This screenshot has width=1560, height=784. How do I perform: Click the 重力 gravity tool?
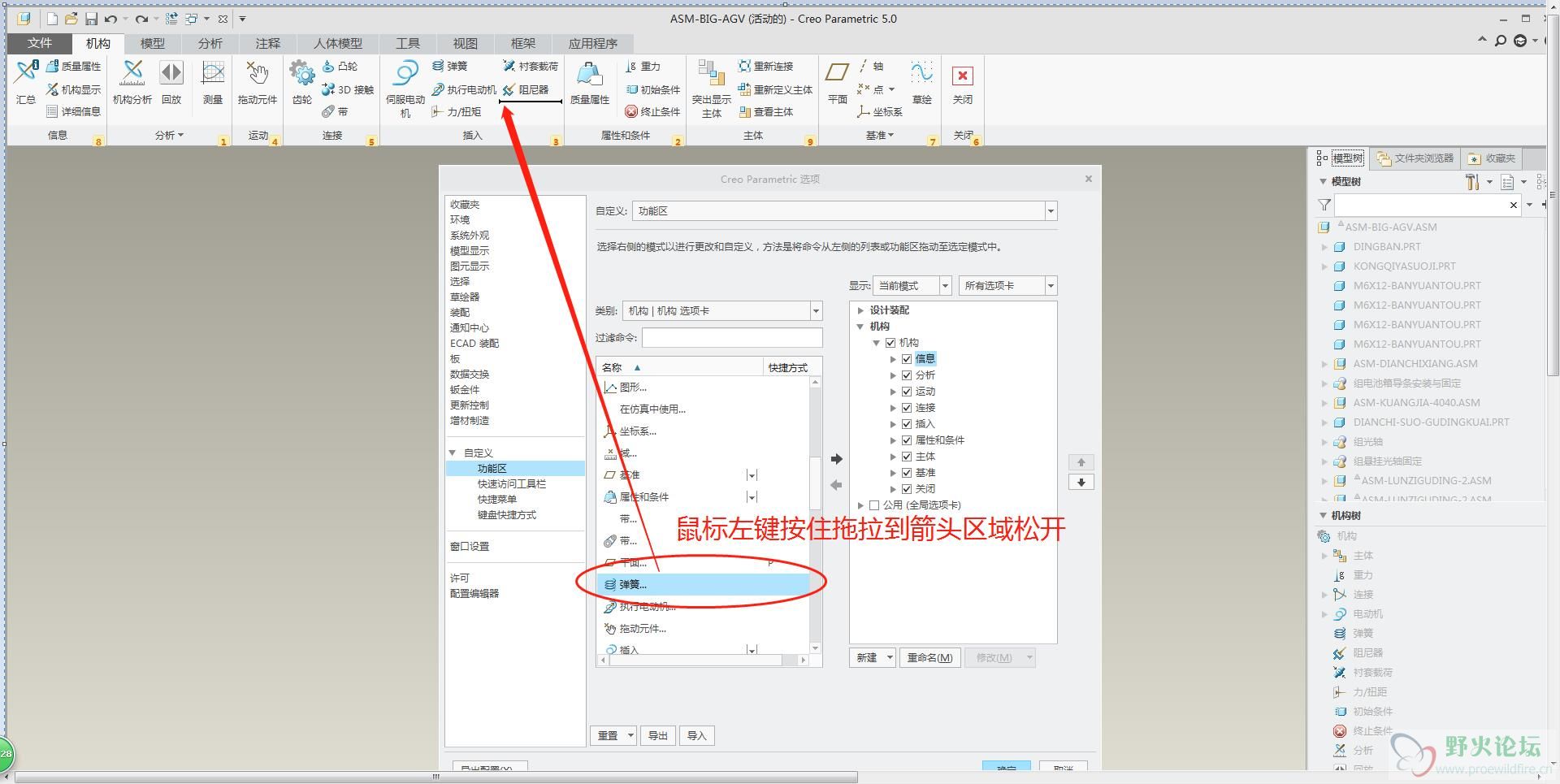coord(643,67)
